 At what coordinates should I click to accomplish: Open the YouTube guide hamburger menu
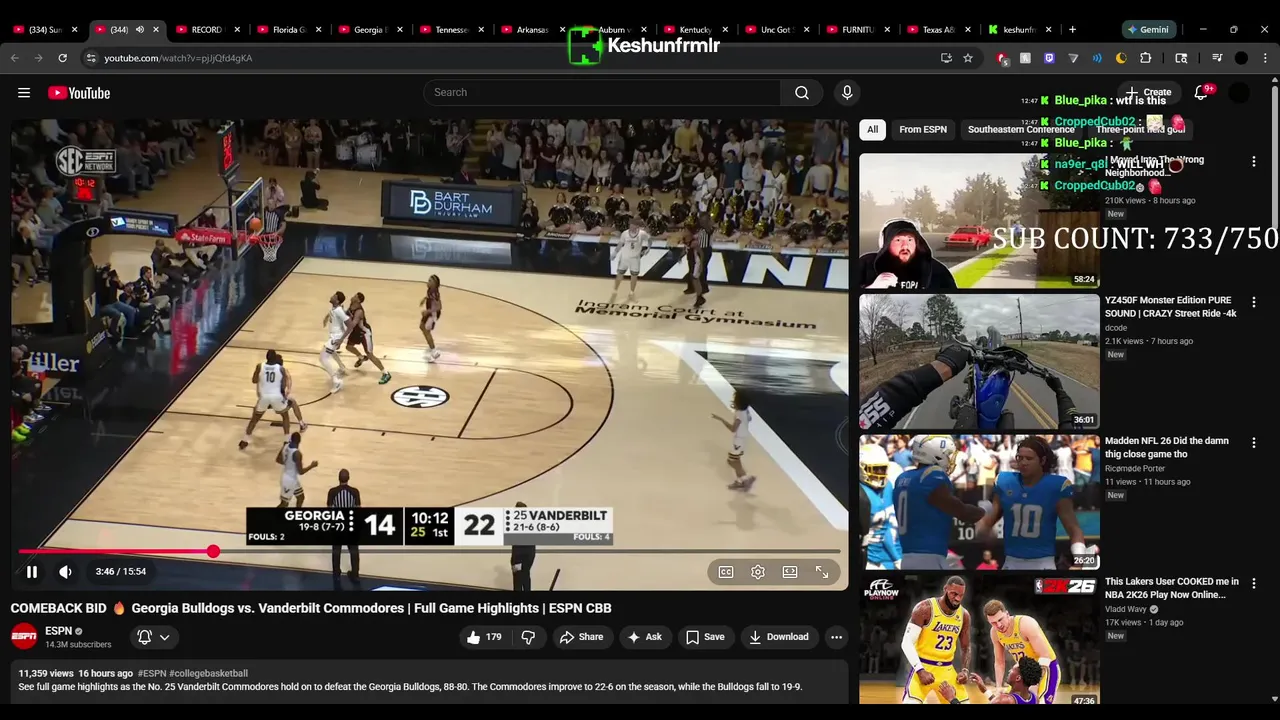click(24, 93)
